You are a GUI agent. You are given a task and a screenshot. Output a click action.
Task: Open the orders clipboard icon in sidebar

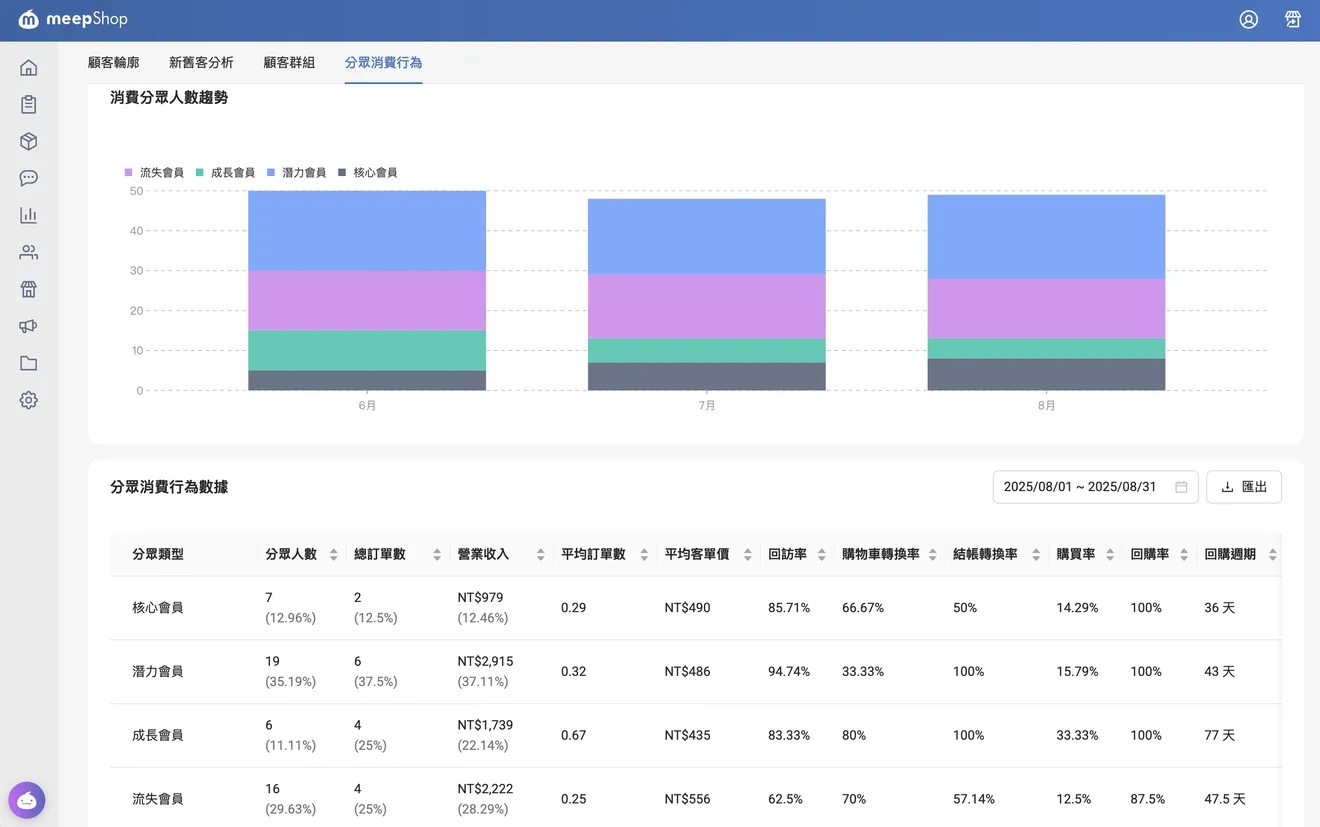pyautogui.click(x=28, y=105)
